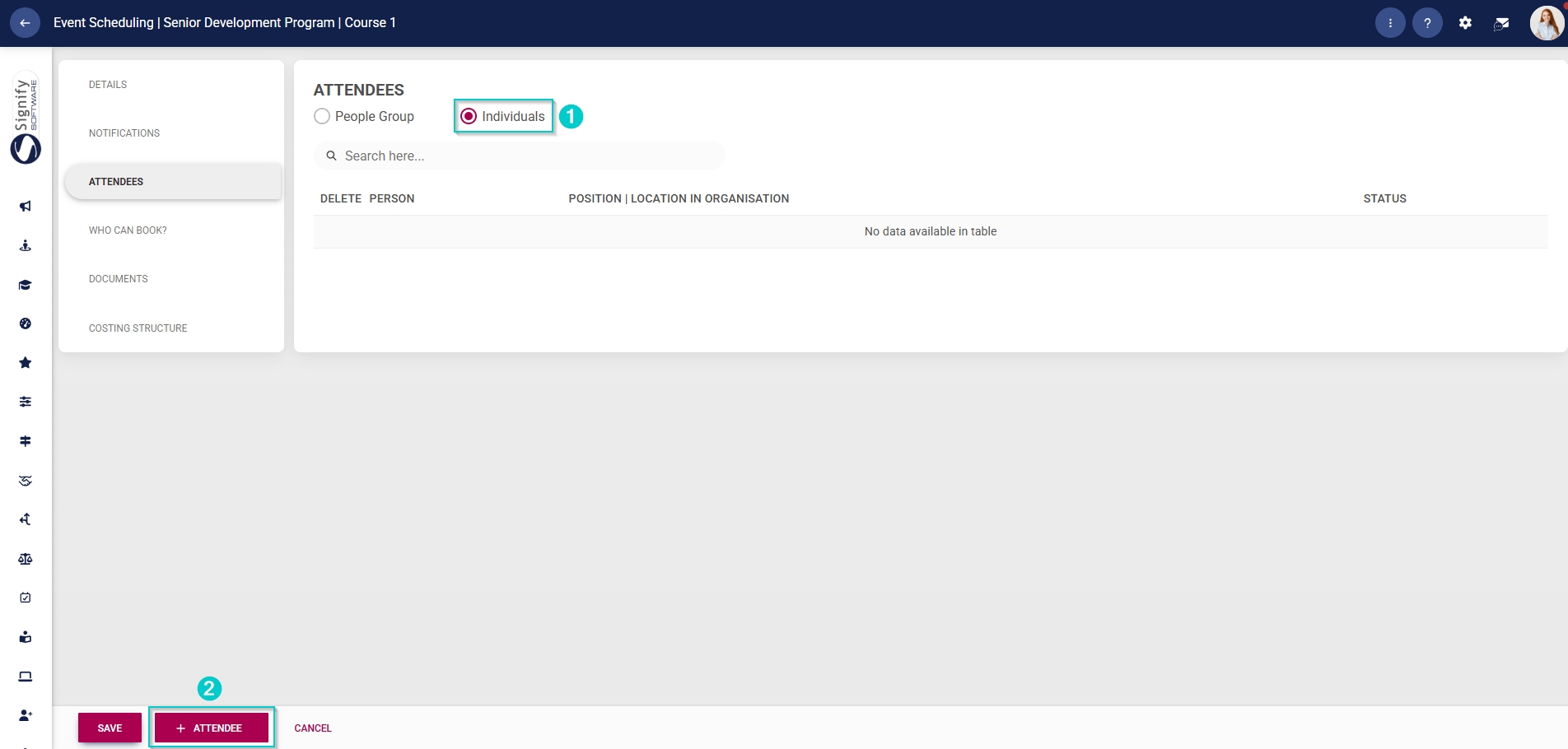Sort by the Person column header
The height and width of the screenshot is (749, 1568).
click(392, 198)
